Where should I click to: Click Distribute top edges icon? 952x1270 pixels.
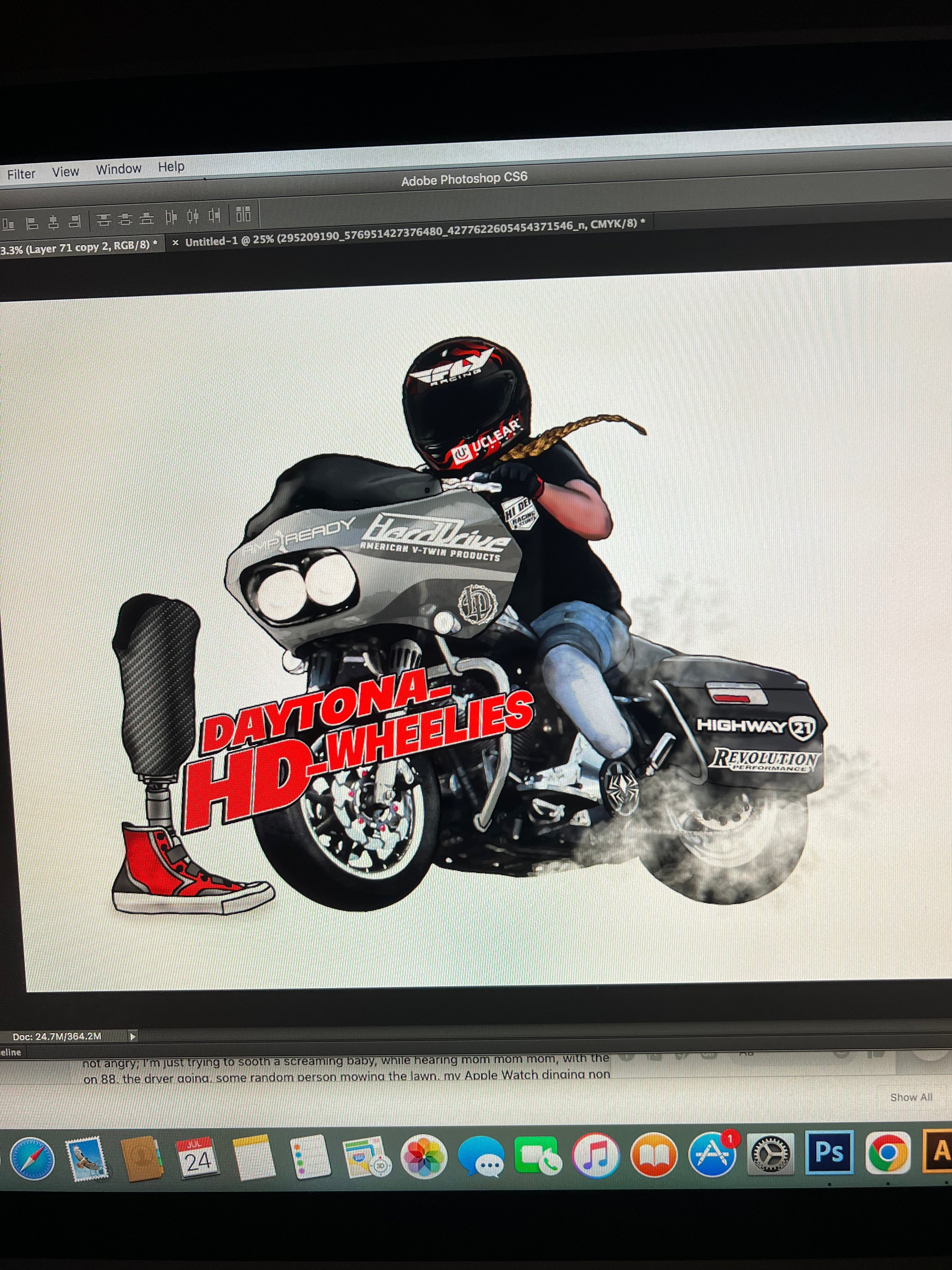point(104,220)
